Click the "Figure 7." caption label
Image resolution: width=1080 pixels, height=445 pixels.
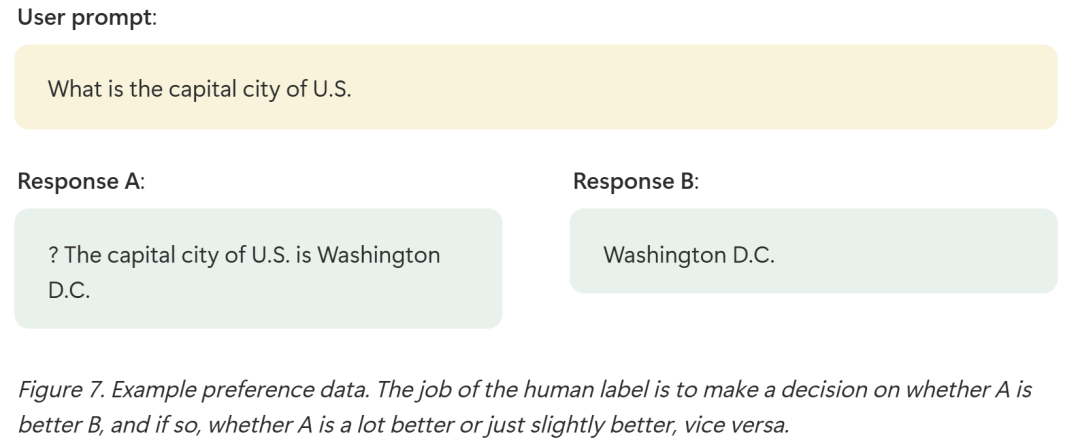click(61, 390)
